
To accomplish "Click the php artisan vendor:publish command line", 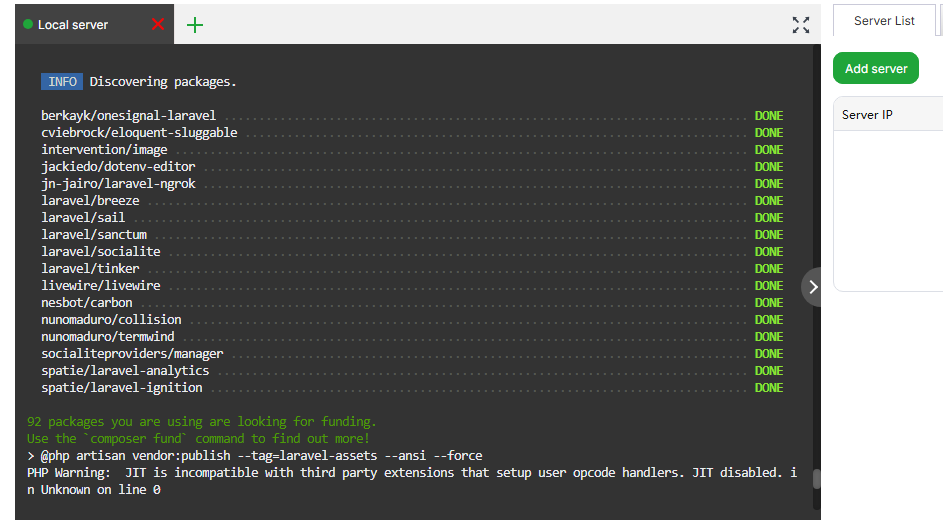I will click(254, 455).
